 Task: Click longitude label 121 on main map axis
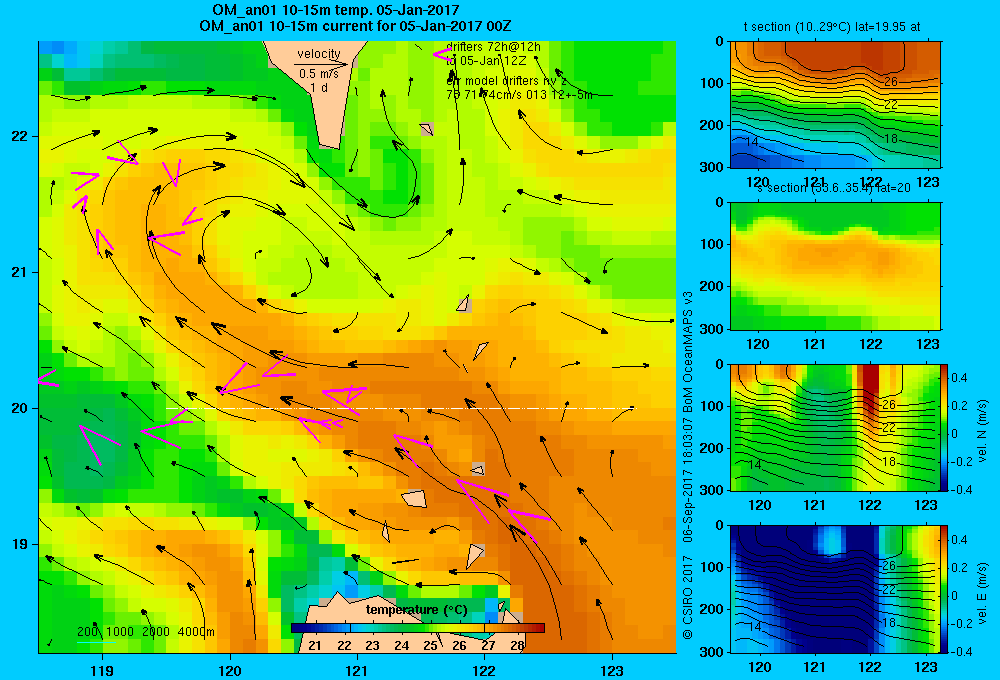tap(357, 670)
